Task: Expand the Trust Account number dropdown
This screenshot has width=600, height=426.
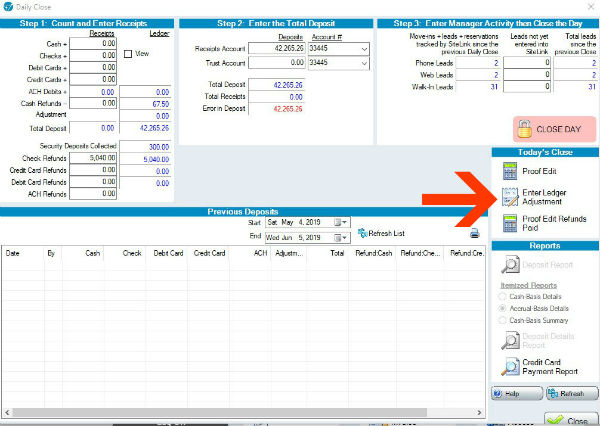Action: click(x=364, y=63)
